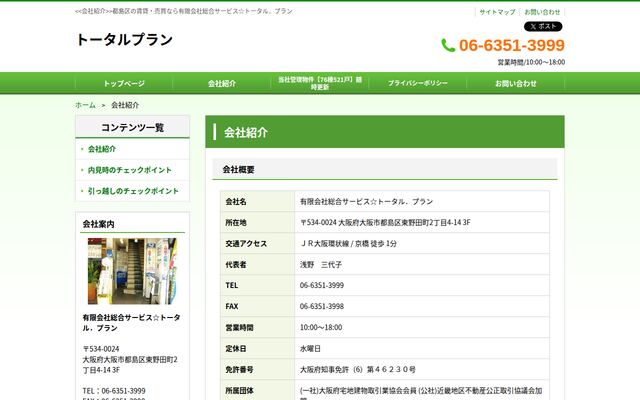Image resolution: width=640 pixels, height=400 pixels.
Task: Open お問い合わせ in the green navigation bar
Action: (x=516, y=83)
